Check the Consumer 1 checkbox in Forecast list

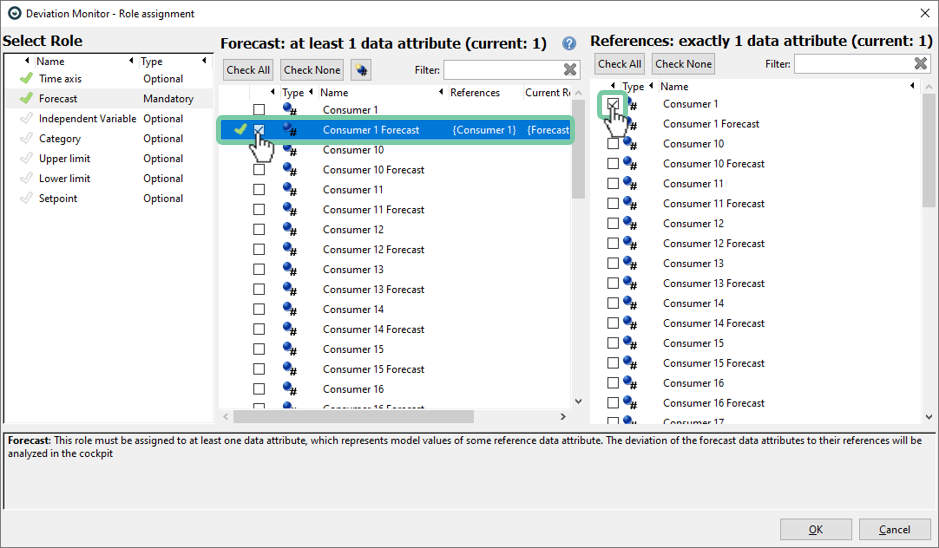[259, 110]
